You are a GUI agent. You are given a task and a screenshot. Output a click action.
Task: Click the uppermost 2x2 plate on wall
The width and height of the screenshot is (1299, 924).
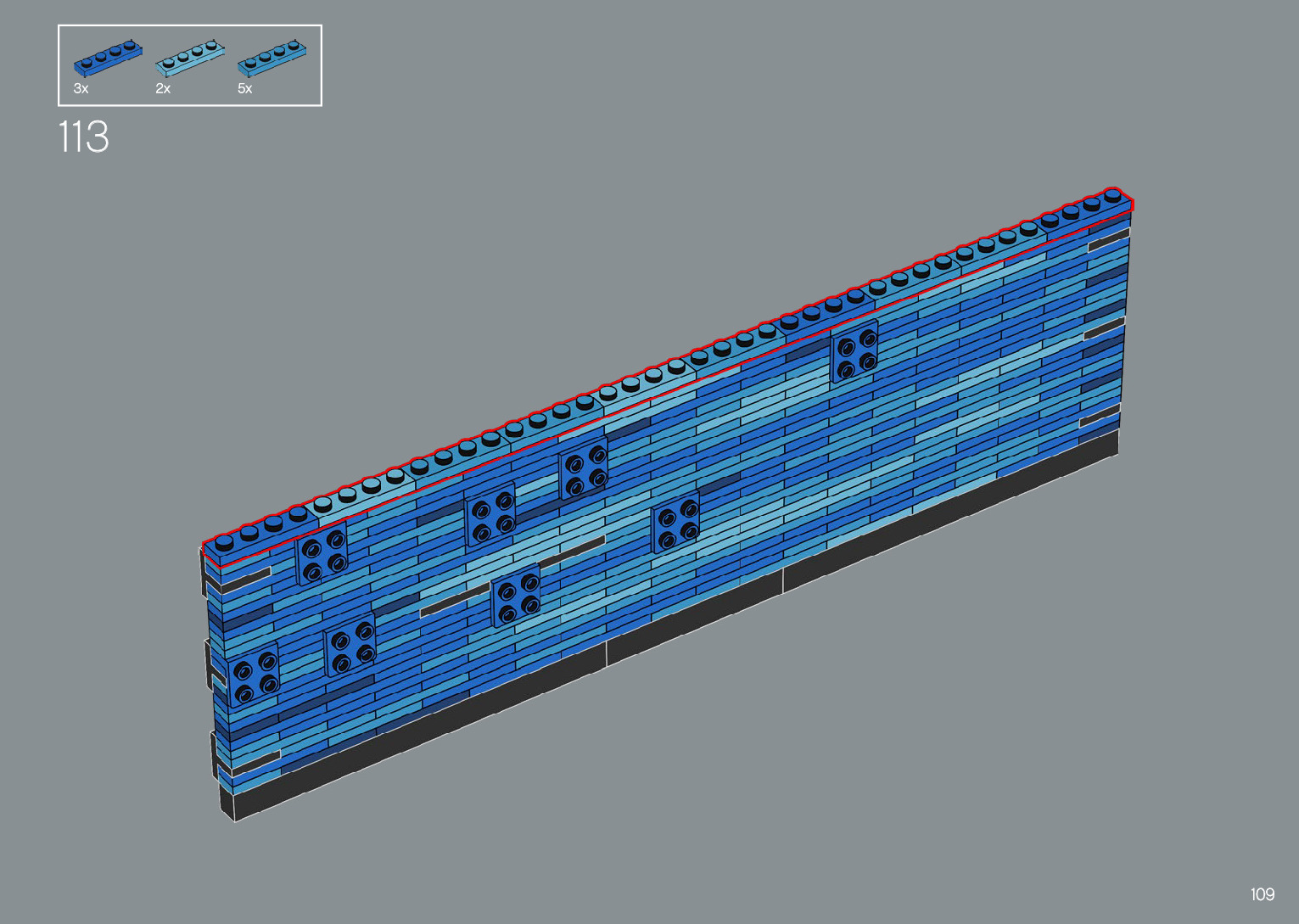(854, 351)
